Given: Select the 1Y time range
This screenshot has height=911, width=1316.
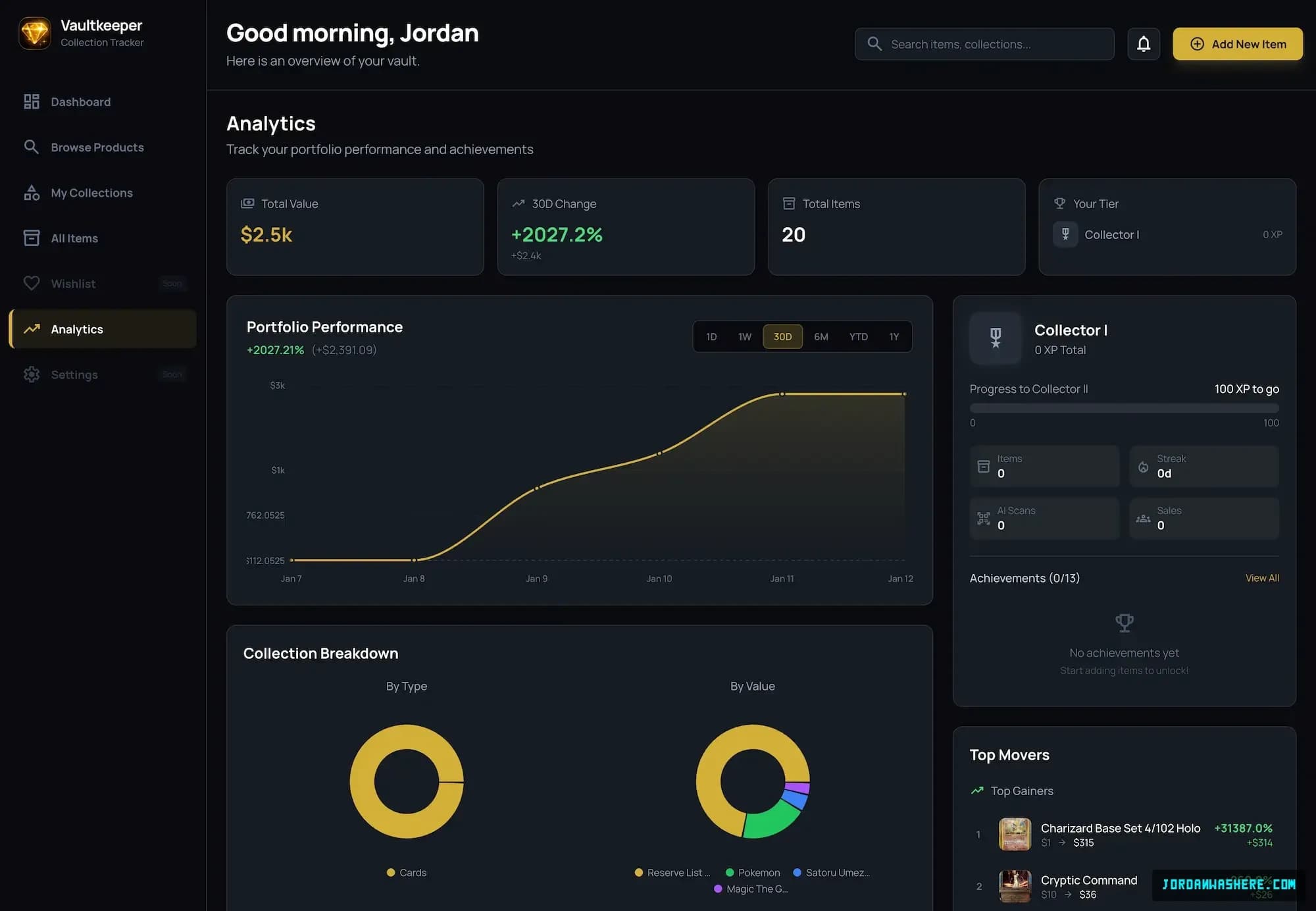Looking at the screenshot, I should pyautogui.click(x=894, y=336).
